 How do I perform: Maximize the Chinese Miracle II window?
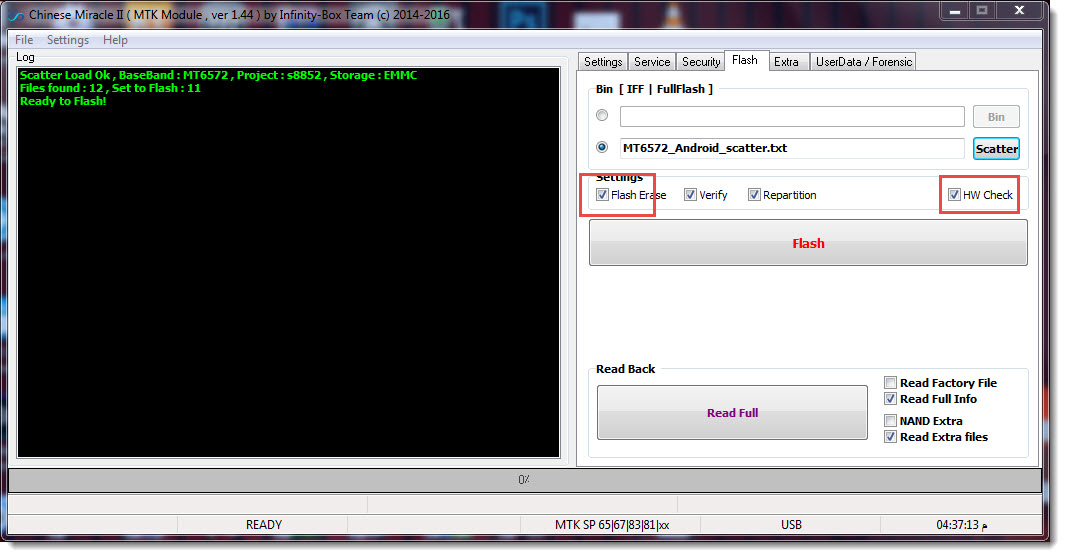point(982,11)
